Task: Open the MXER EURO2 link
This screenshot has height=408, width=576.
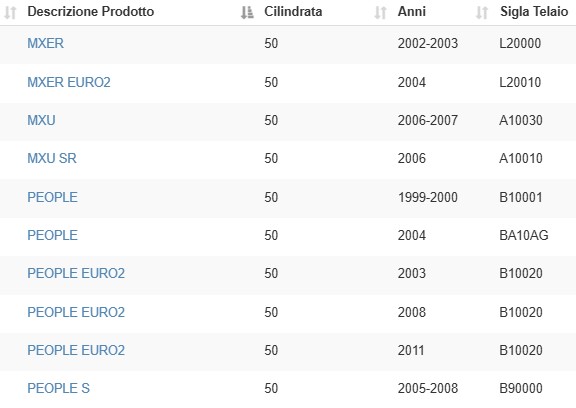Action: click(69, 82)
